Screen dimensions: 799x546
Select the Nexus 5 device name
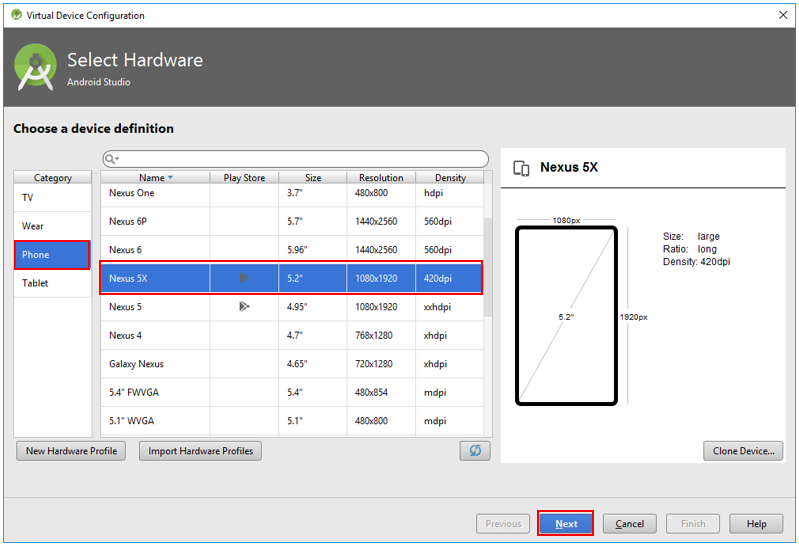pos(125,307)
